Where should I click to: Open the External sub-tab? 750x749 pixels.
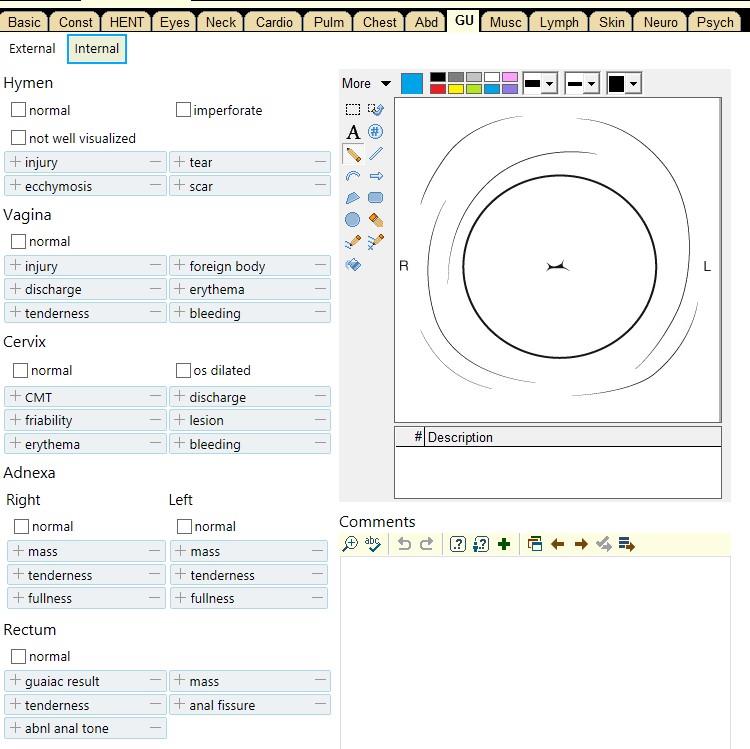(32, 48)
